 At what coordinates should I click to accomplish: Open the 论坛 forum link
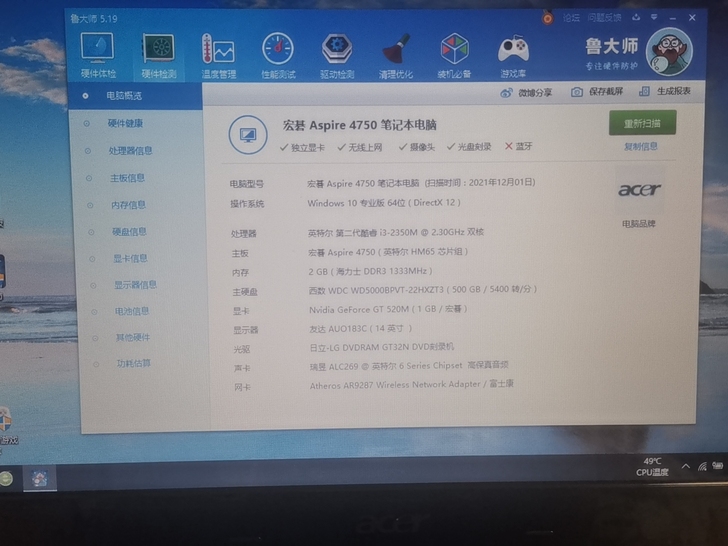pos(571,18)
